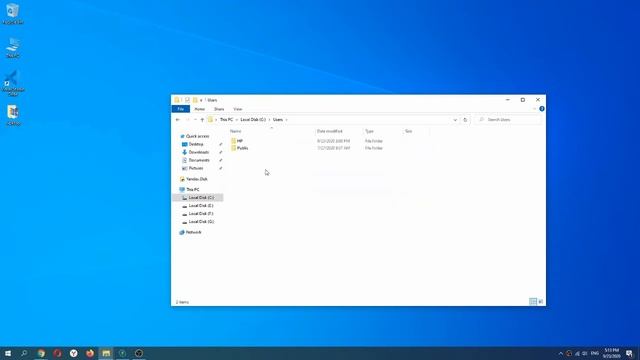Open Yandex.Disk in navigation pane
This screenshot has height=360, width=640.
pyautogui.click(x=196, y=179)
